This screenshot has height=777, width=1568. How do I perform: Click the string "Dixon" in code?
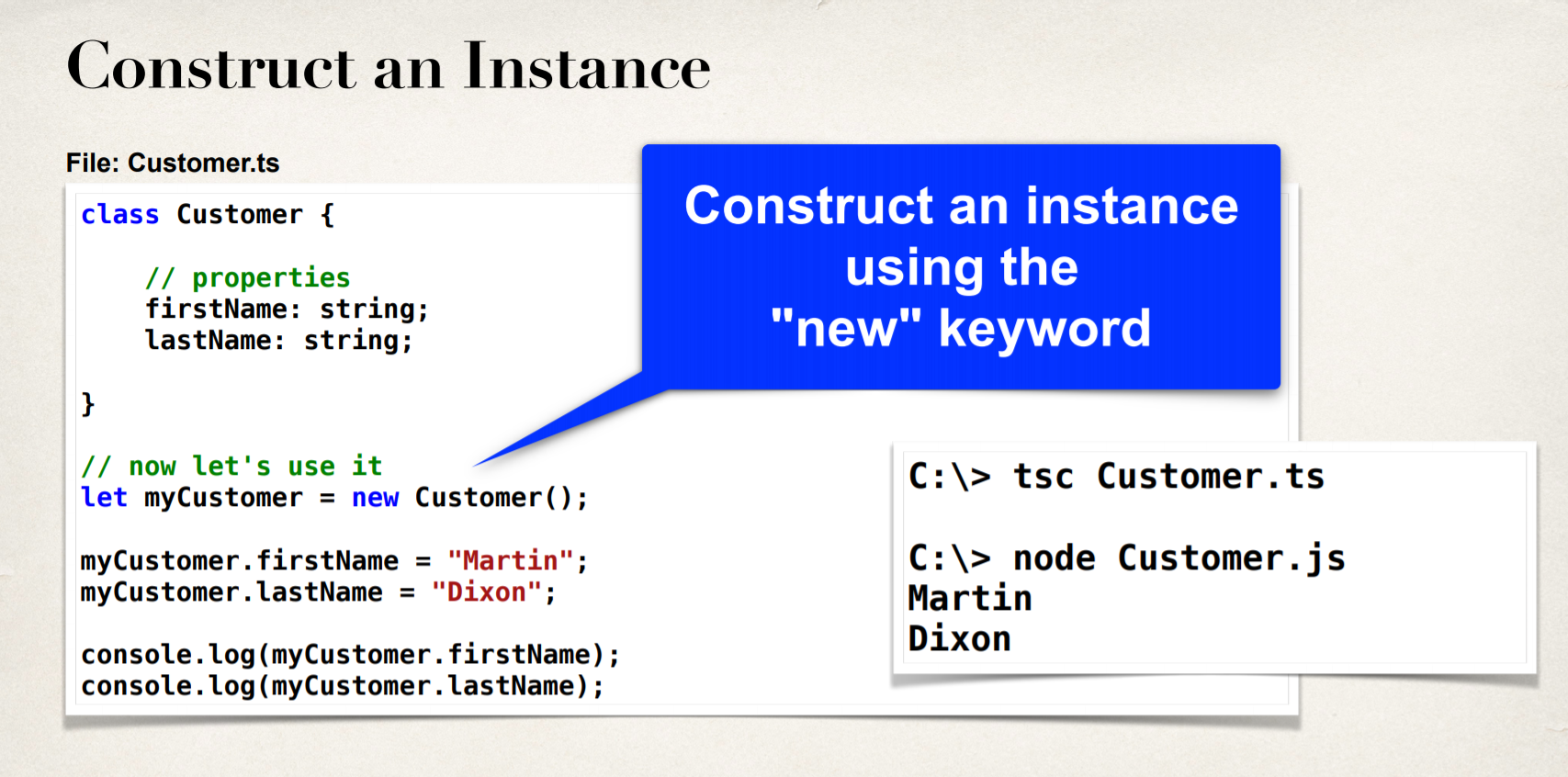point(487,592)
